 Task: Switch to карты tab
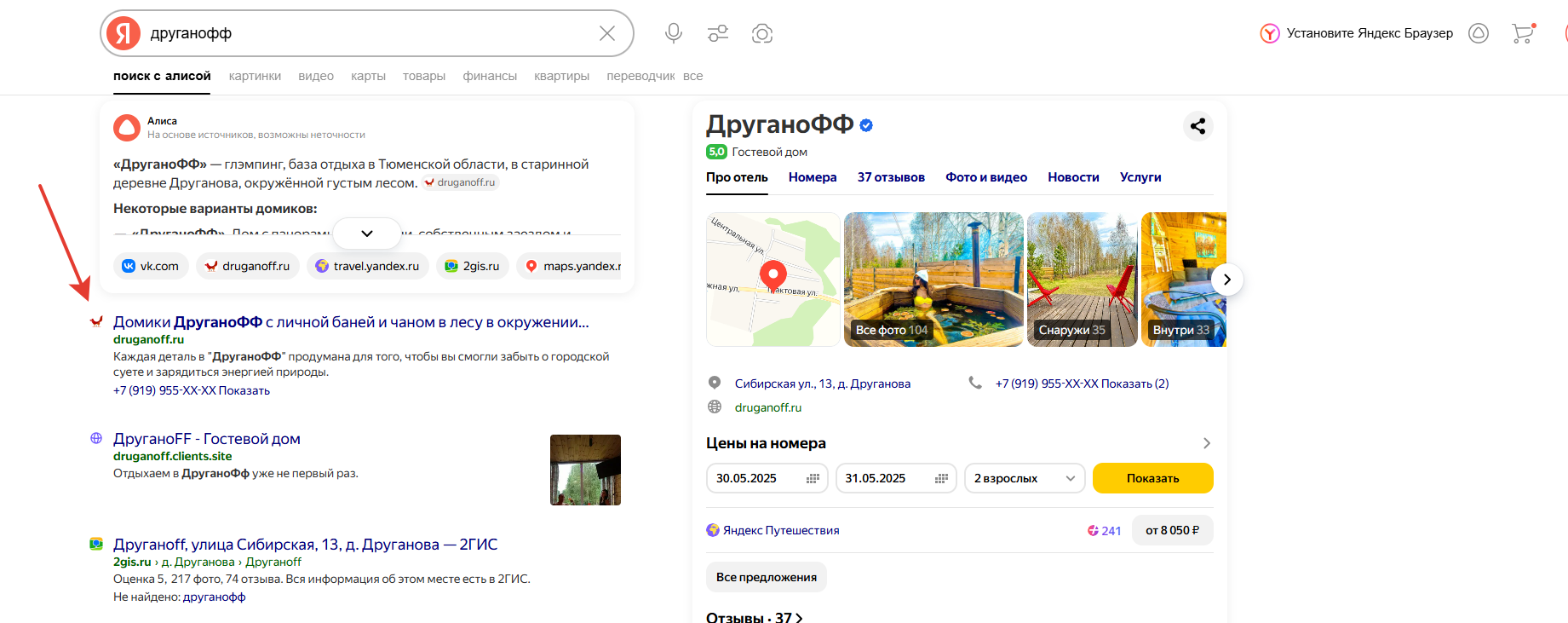point(368,76)
